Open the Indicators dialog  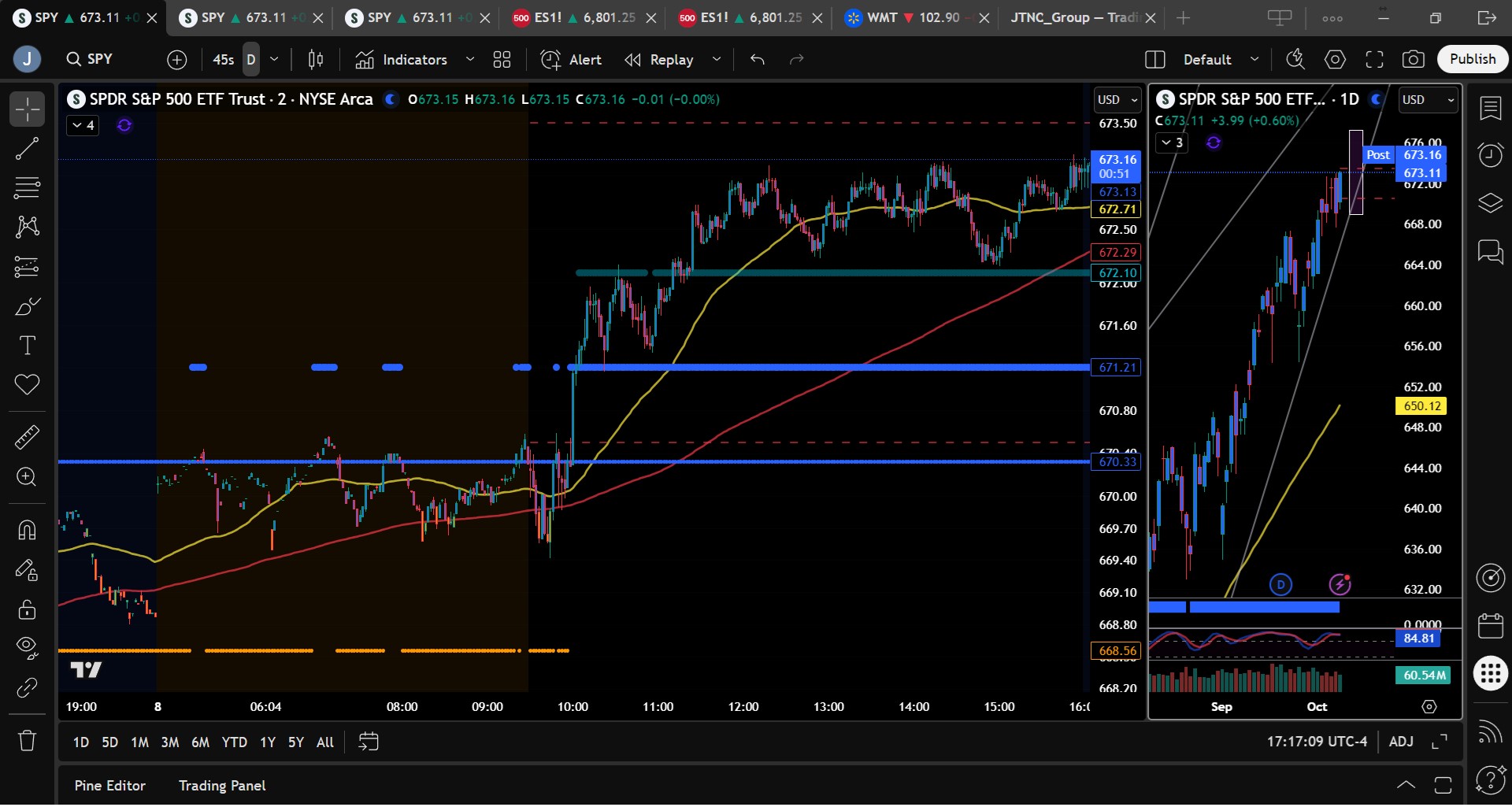401,59
